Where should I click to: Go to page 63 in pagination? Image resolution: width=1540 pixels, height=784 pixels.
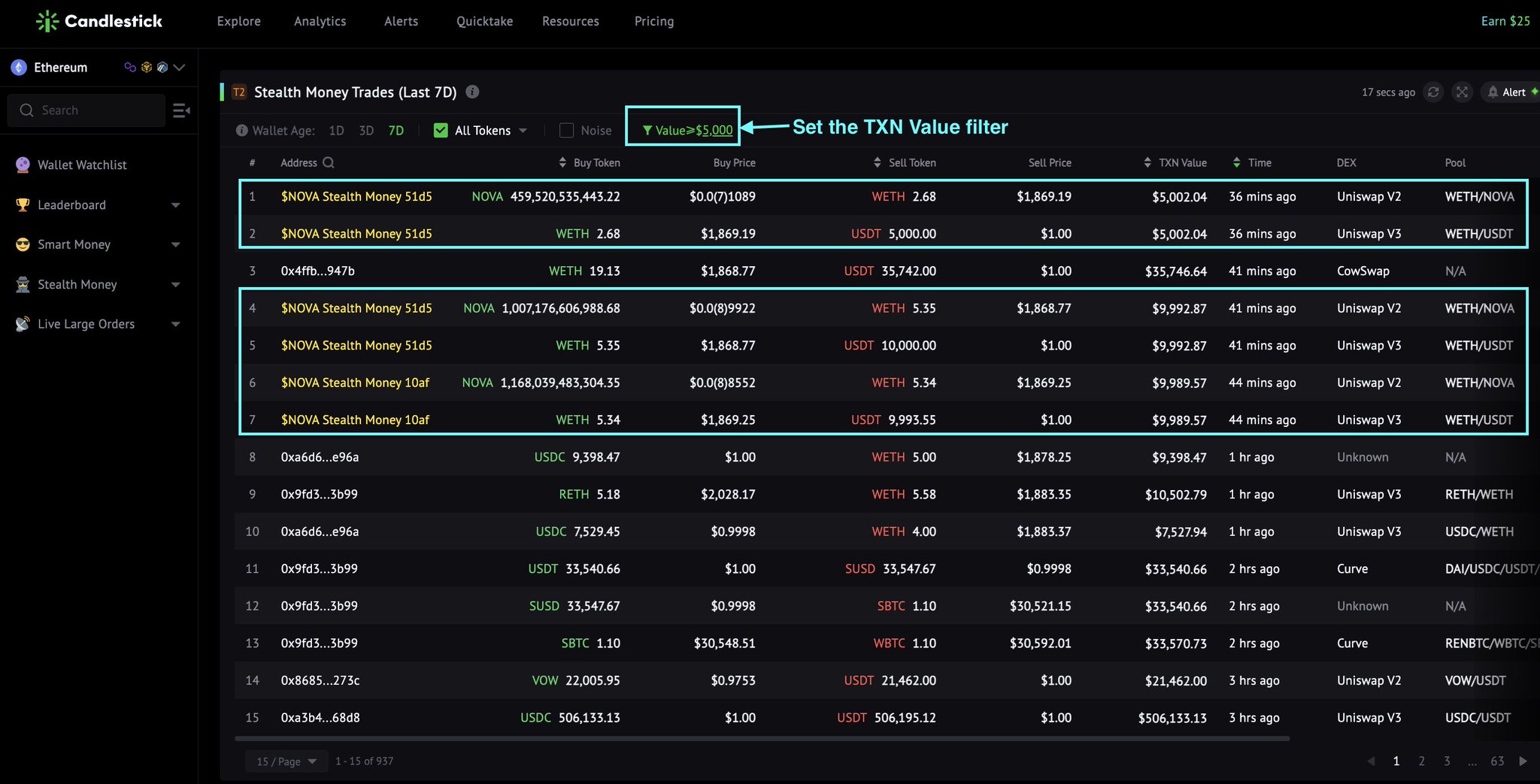point(1497,761)
